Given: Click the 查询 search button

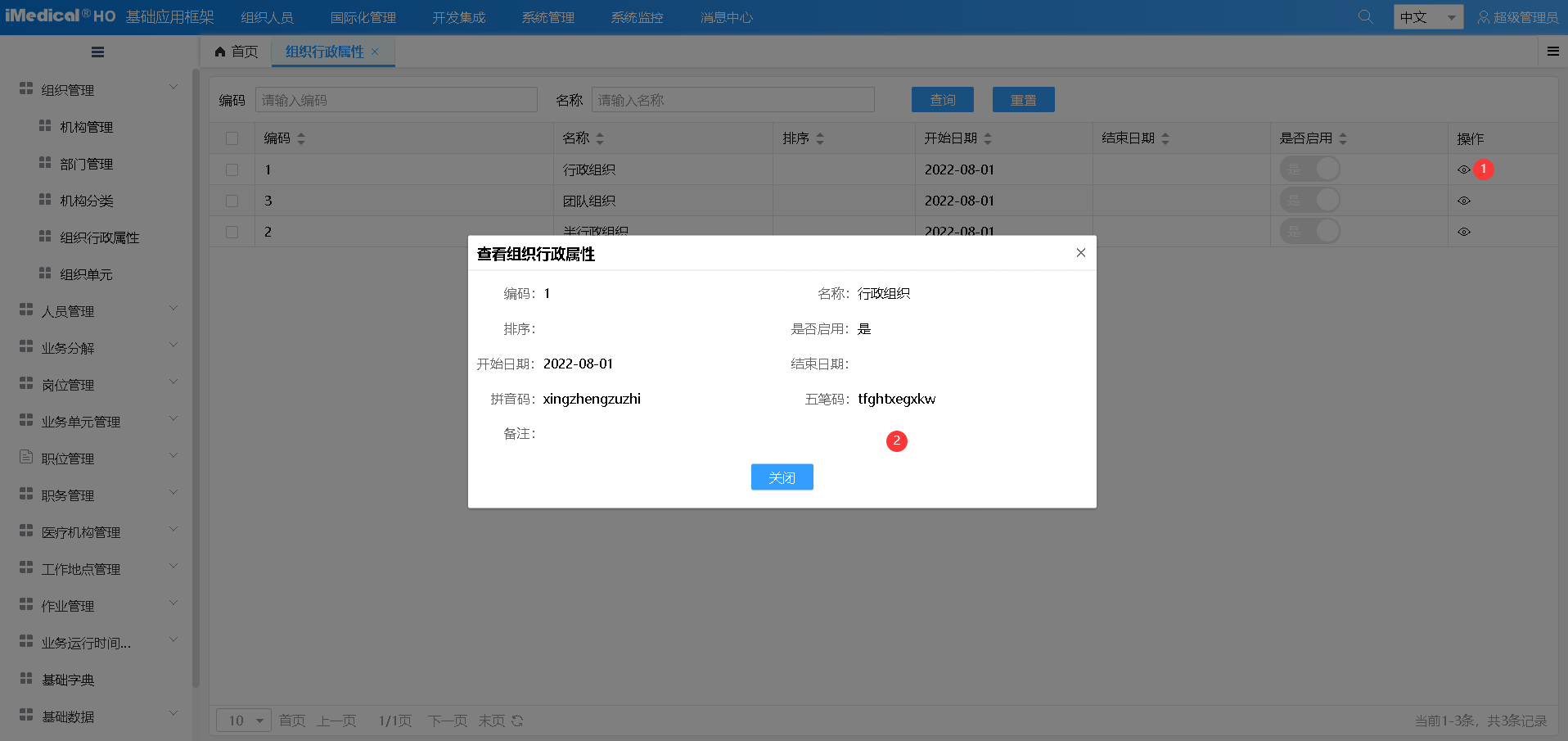Looking at the screenshot, I should (942, 100).
